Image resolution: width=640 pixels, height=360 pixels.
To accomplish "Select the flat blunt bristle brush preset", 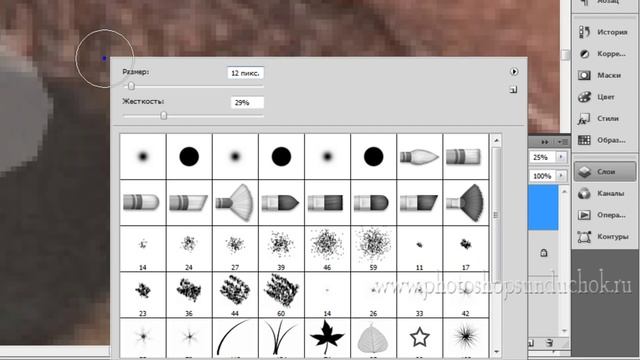I will [465, 156].
